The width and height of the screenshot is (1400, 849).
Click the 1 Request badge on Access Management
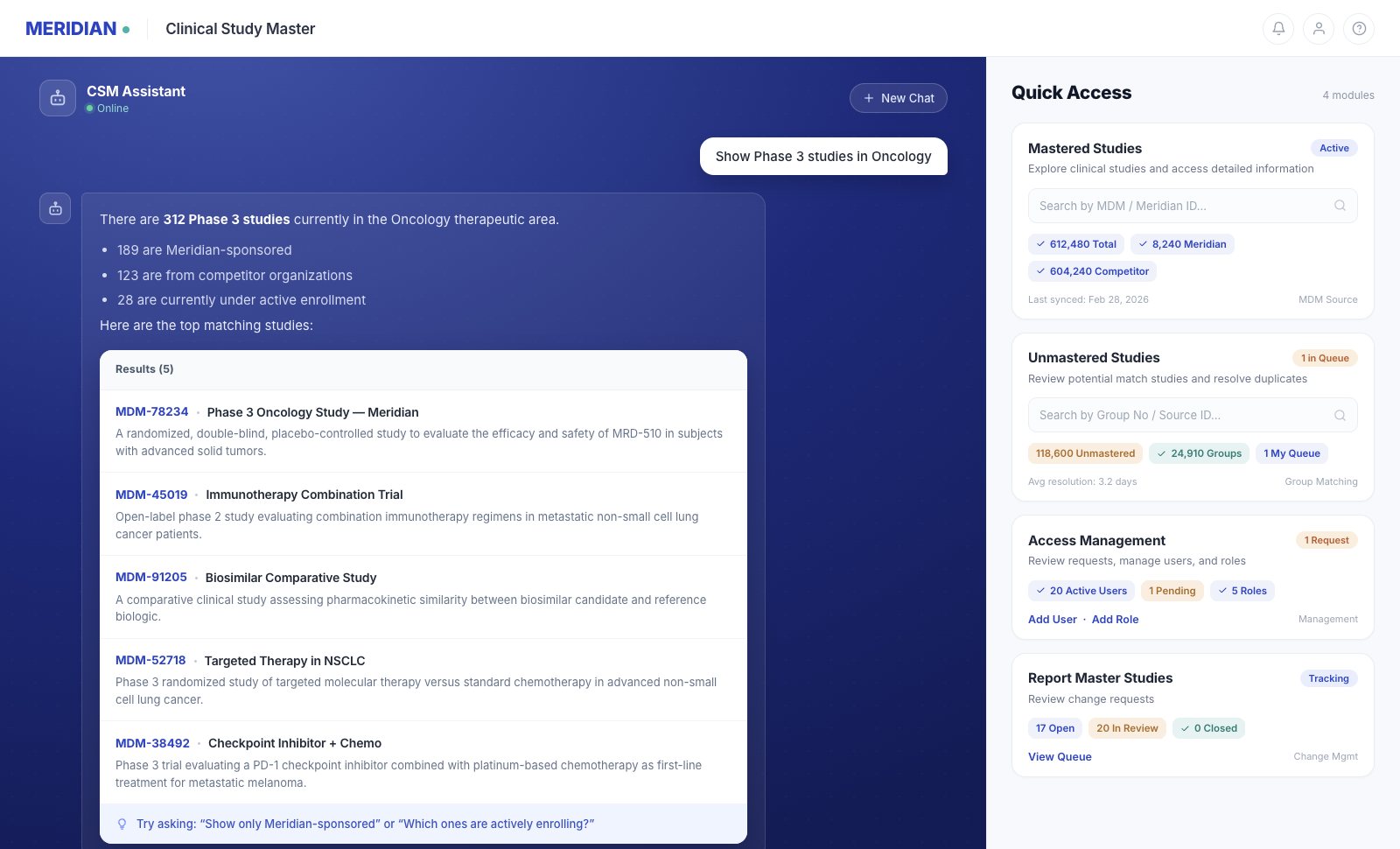1326,540
